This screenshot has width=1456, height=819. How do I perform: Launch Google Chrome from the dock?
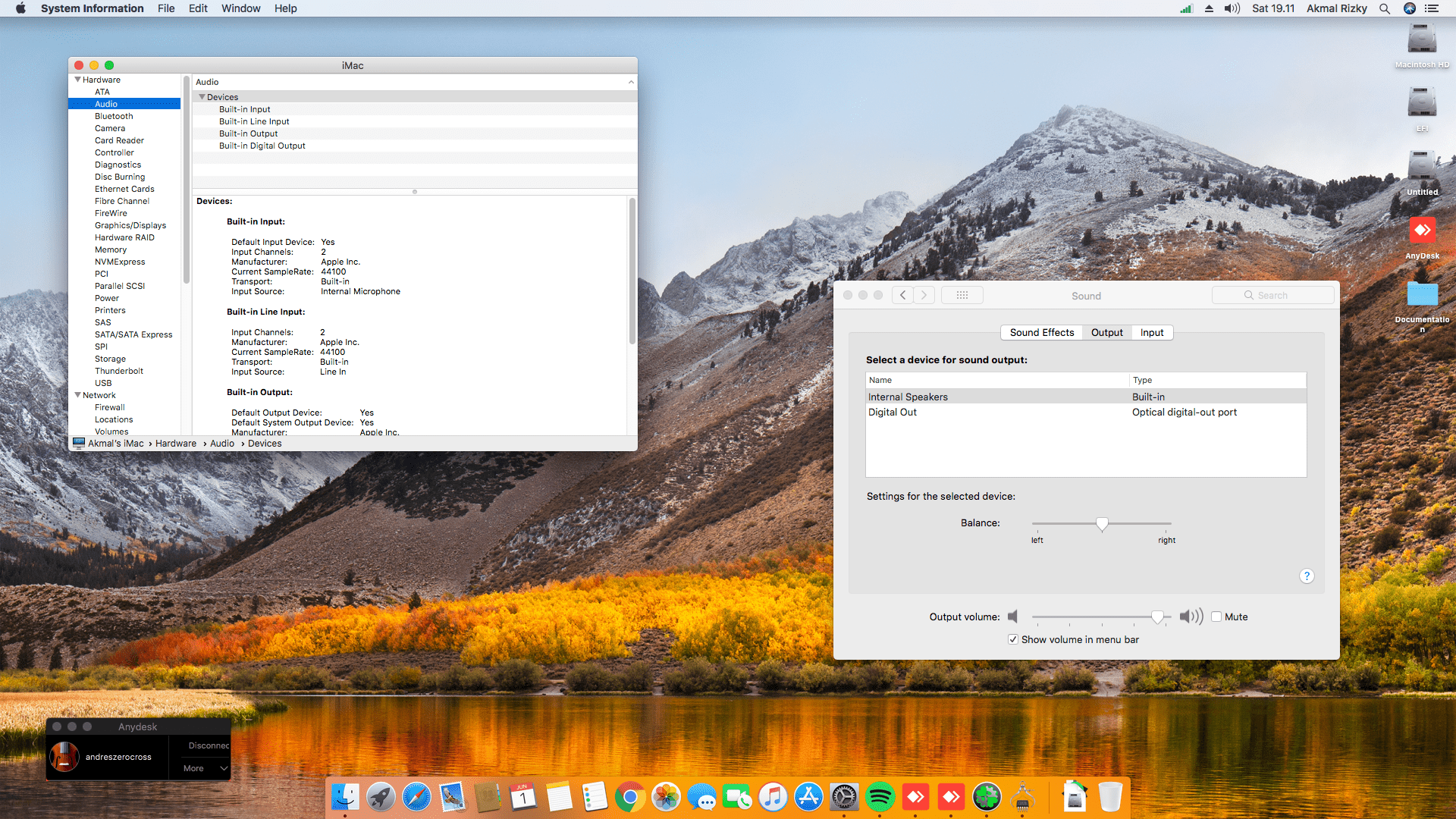coord(630,797)
